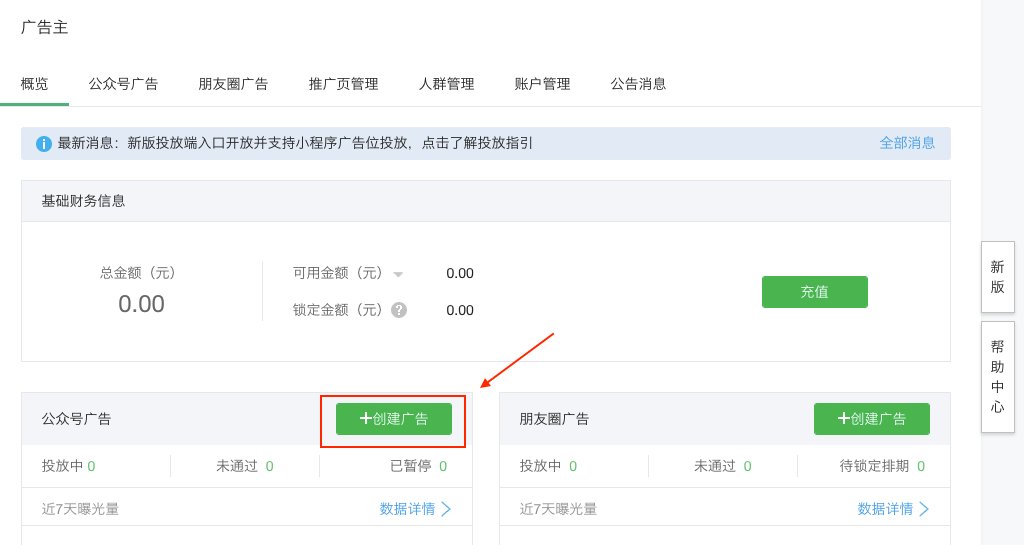The image size is (1024, 545).
Task: Click the blue info icon in notice bar
Action: 44,144
